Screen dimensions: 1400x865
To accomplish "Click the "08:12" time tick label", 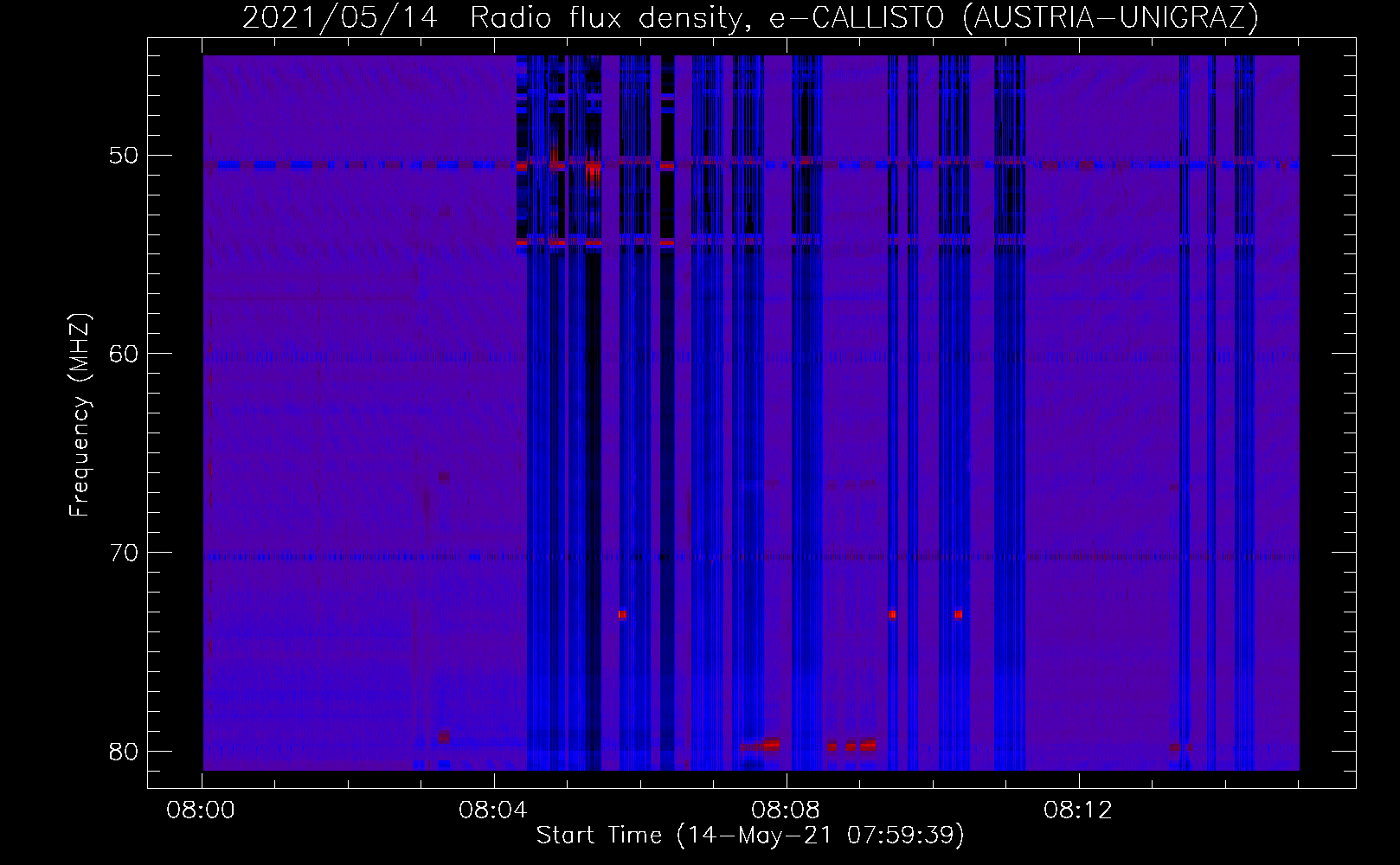I will [x=1078, y=811].
